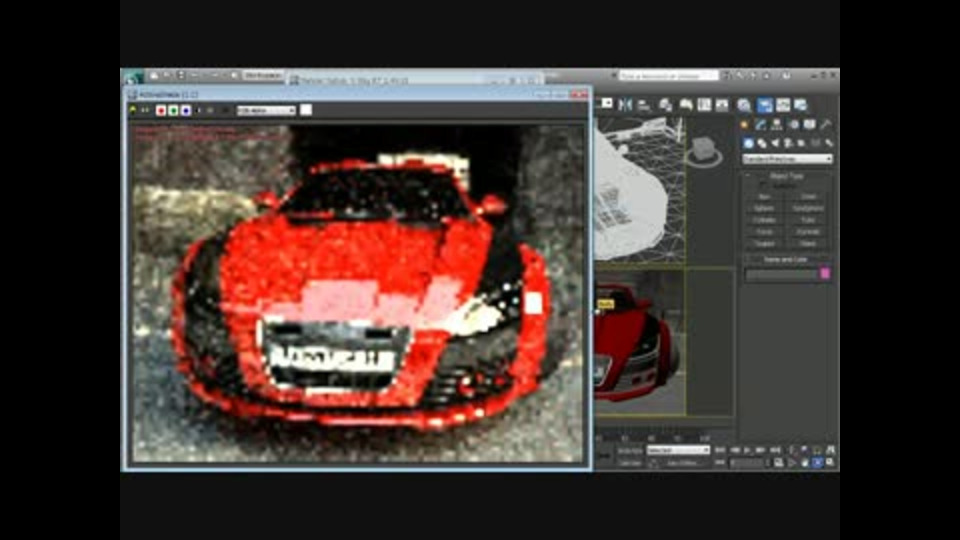Click the magenta object color swatch
Image resolution: width=960 pixels, height=540 pixels.
pos(825,274)
